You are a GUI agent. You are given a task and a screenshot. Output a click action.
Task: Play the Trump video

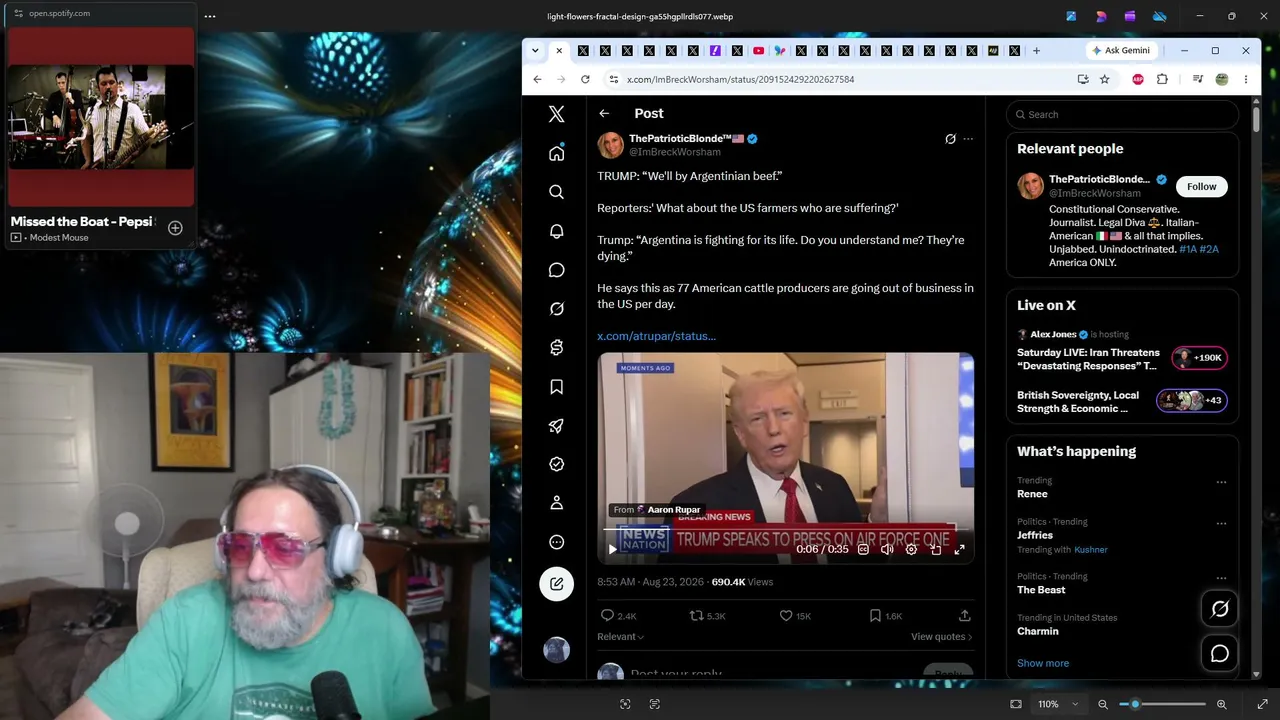pos(613,549)
